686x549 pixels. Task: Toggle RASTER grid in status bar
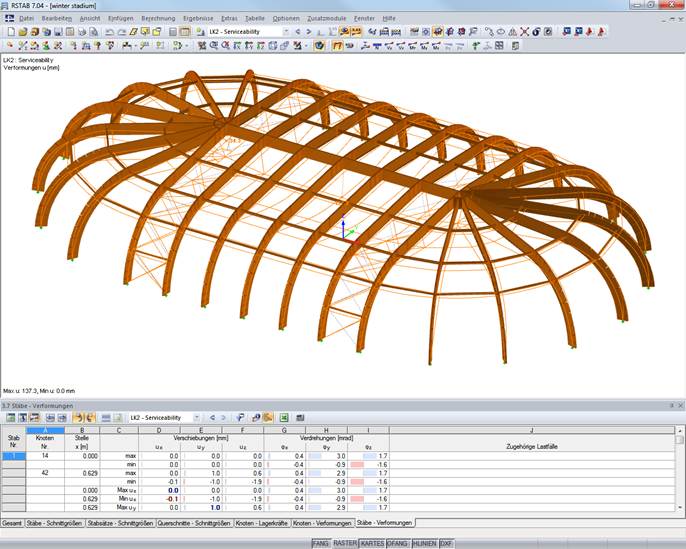coord(345,543)
